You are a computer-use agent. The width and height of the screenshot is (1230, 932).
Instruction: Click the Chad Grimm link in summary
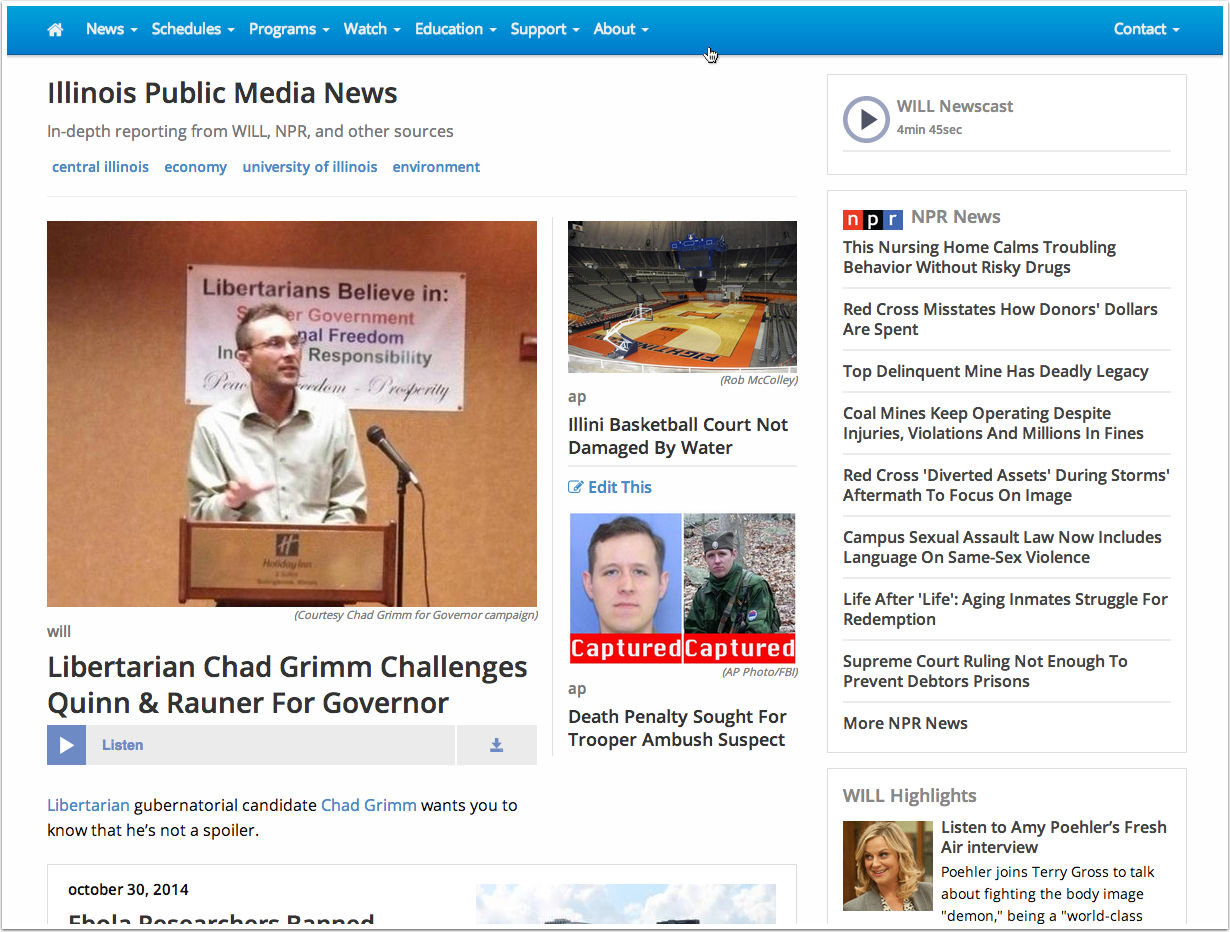(369, 805)
